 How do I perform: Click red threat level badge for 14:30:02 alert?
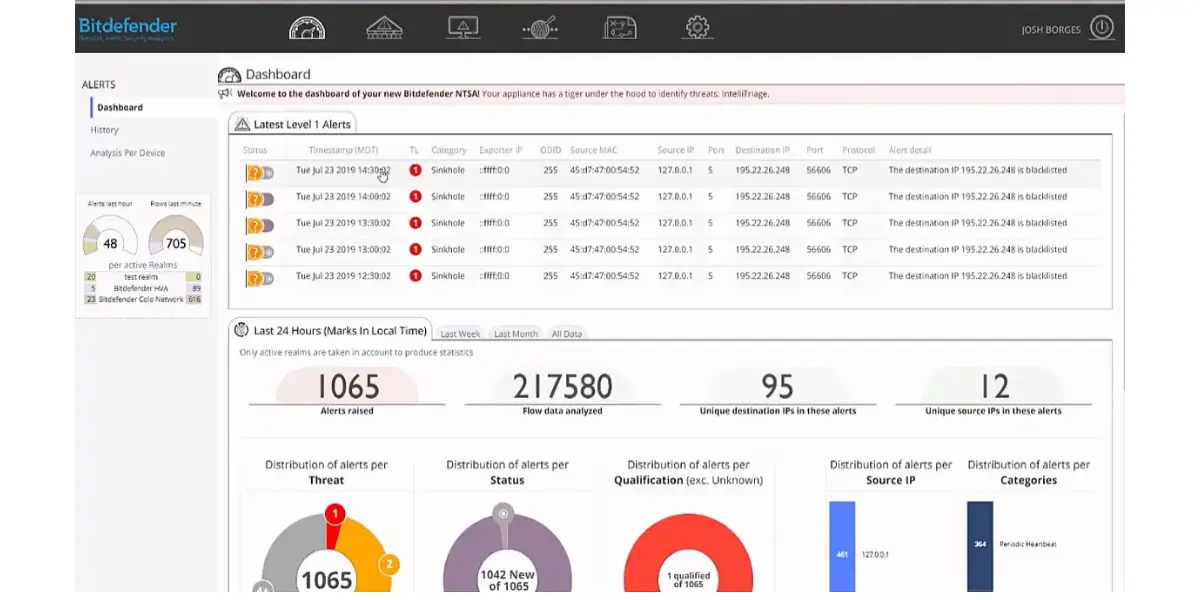(415, 170)
